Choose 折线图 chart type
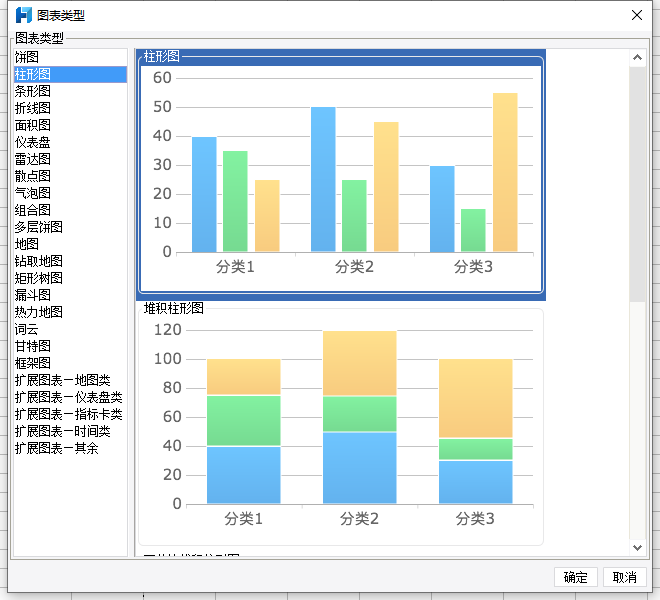 click(70, 108)
